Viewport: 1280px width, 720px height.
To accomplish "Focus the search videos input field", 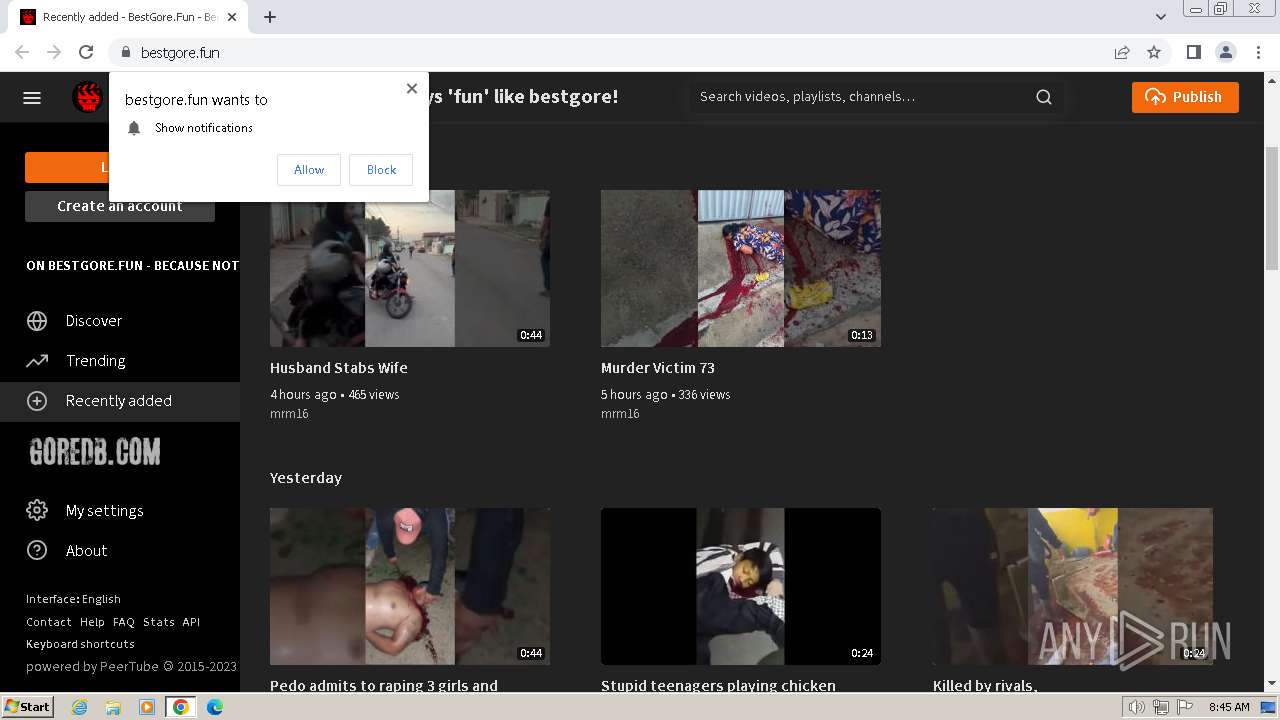I will point(862,97).
